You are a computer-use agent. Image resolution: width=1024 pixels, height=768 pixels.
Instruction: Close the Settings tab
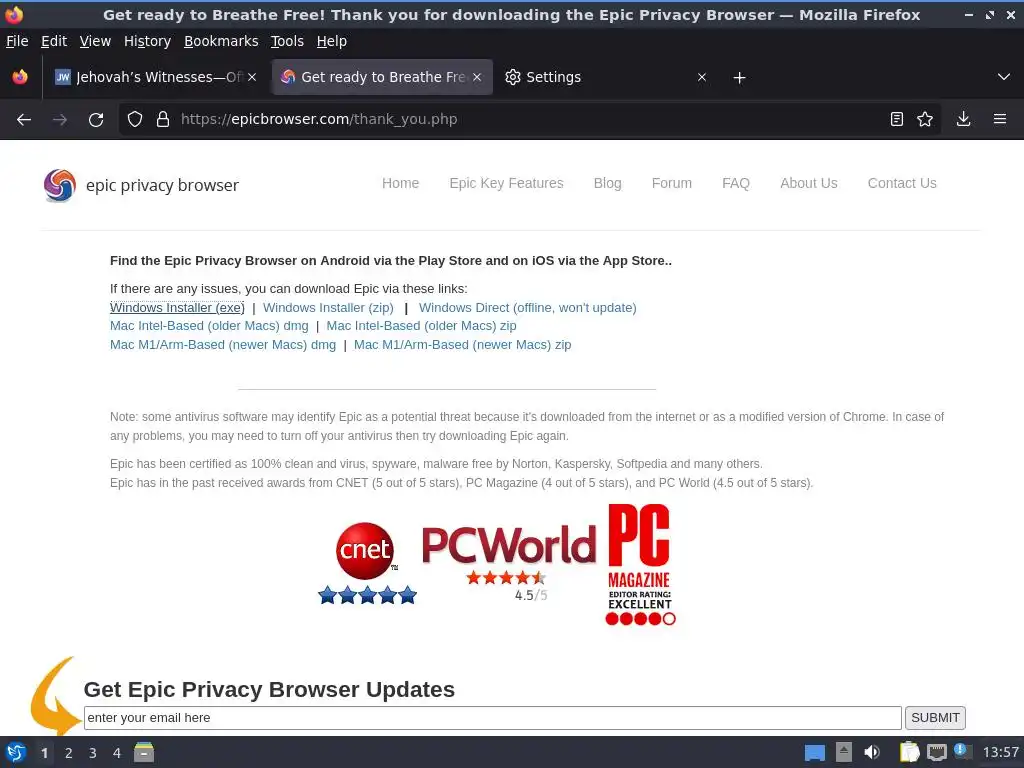pos(702,77)
